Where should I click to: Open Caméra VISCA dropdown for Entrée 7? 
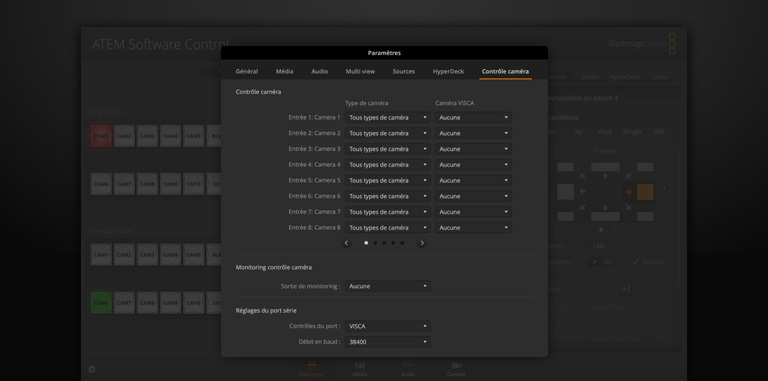(474, 212)
